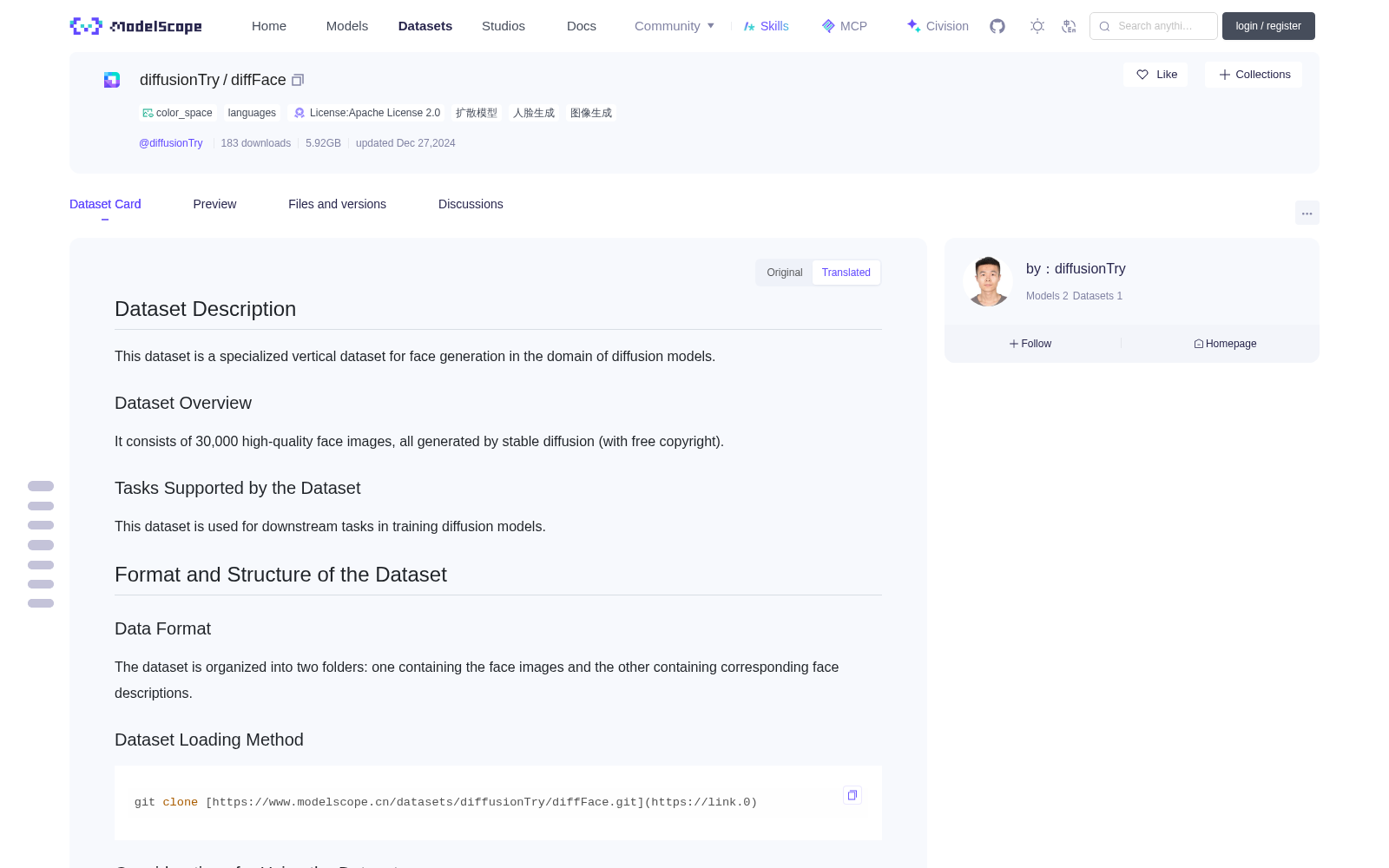Click the @diffusionTry owner link

[x=171, y=143]
